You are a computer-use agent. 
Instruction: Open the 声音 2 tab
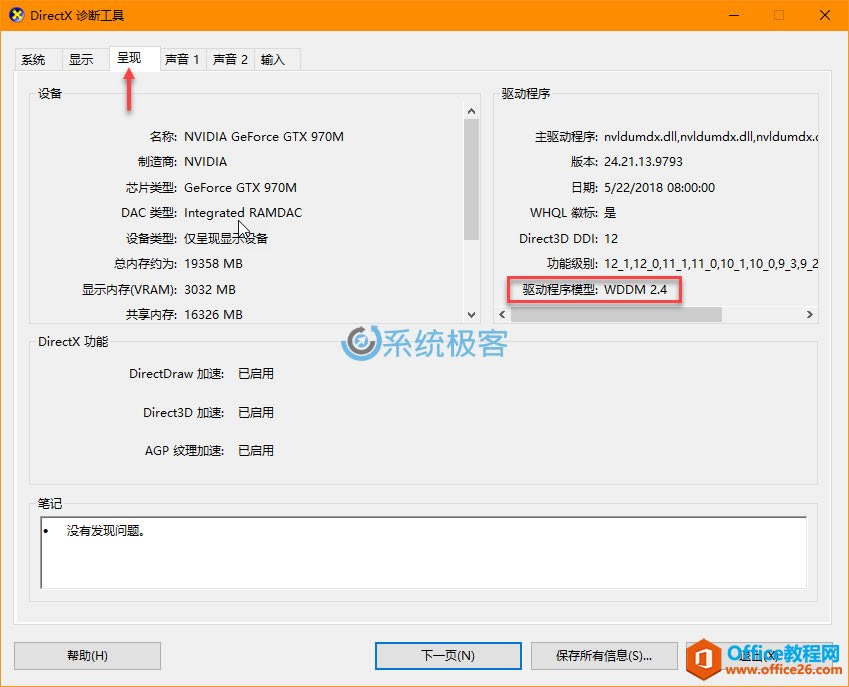[230, 60]
